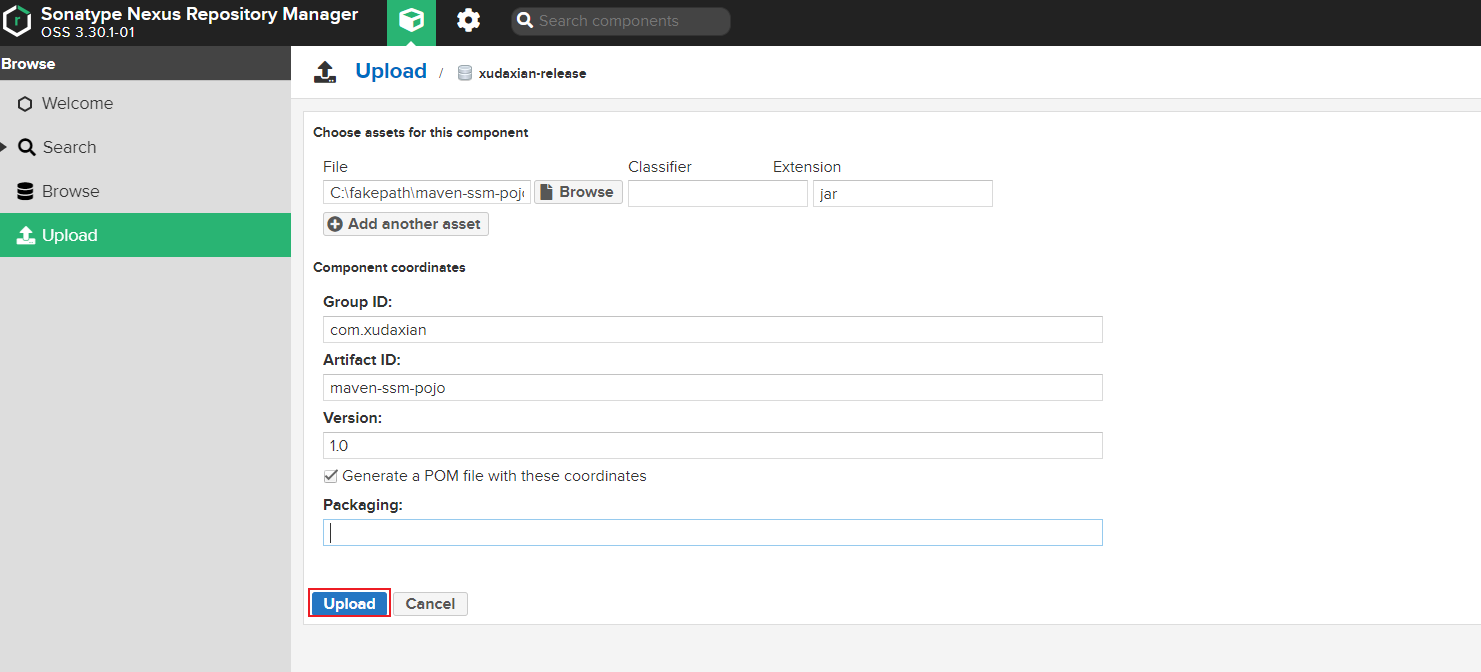This screenshot has width=1481, height=672.
Task: Click the Sonatype Nexus Repository Manager title
Action: pyautogui.click(x=199, y=15)
